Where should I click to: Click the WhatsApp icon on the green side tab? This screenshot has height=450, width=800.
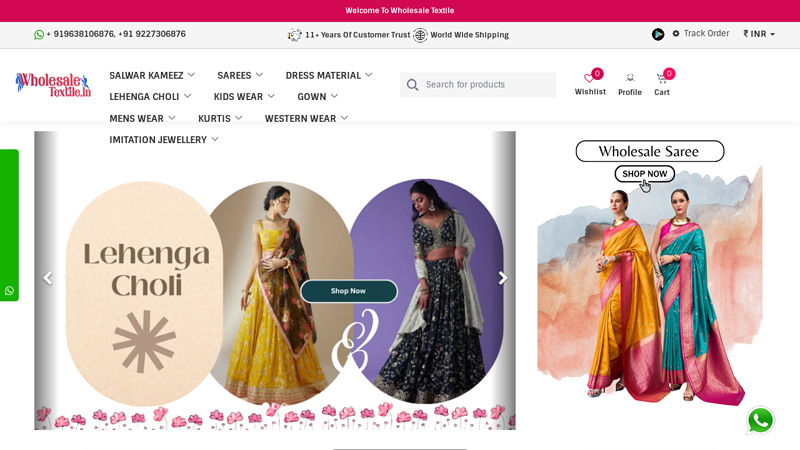9,291
